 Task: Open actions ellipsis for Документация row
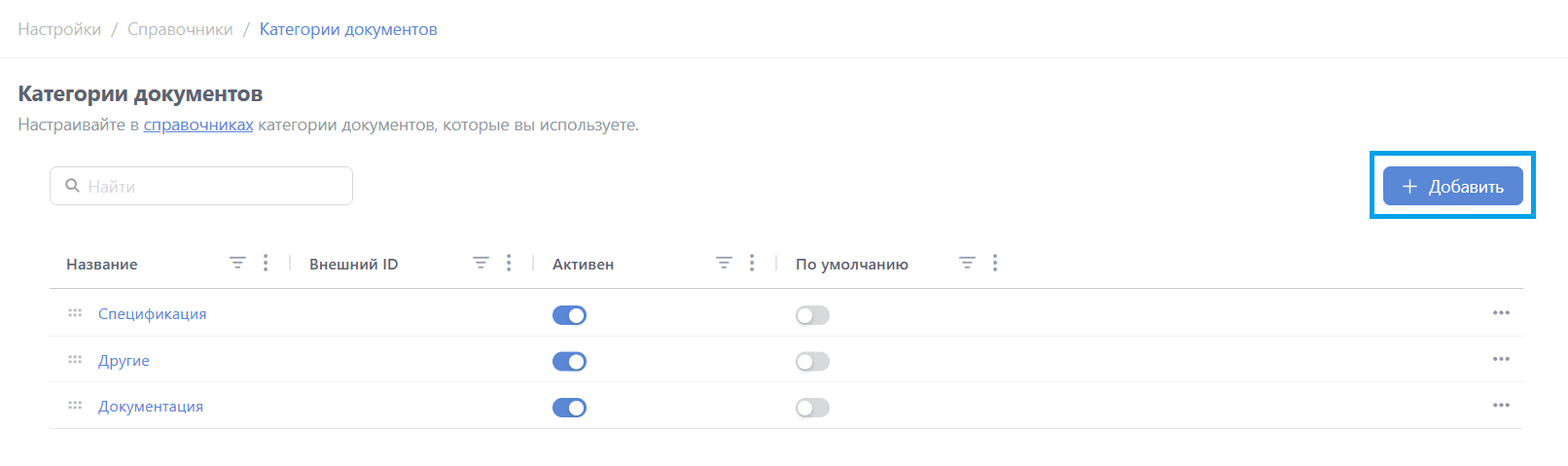pyautogui.click(x=1501, y=406)
